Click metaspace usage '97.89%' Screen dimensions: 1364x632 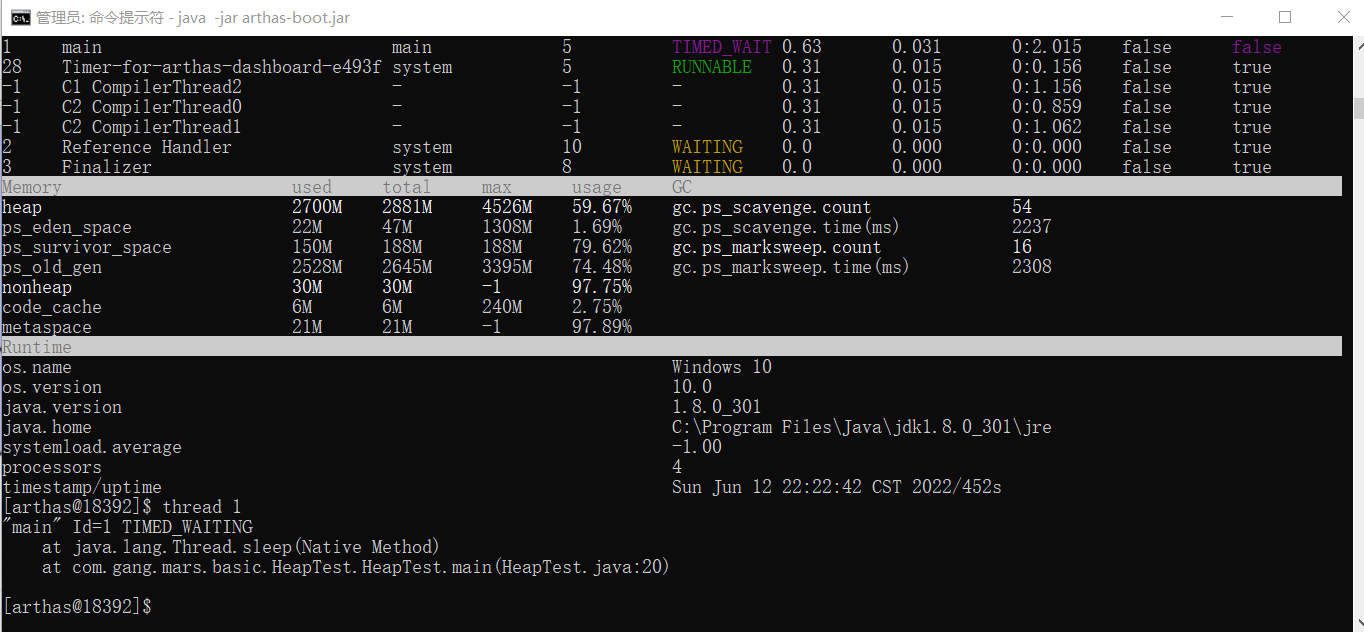(602, 327)
